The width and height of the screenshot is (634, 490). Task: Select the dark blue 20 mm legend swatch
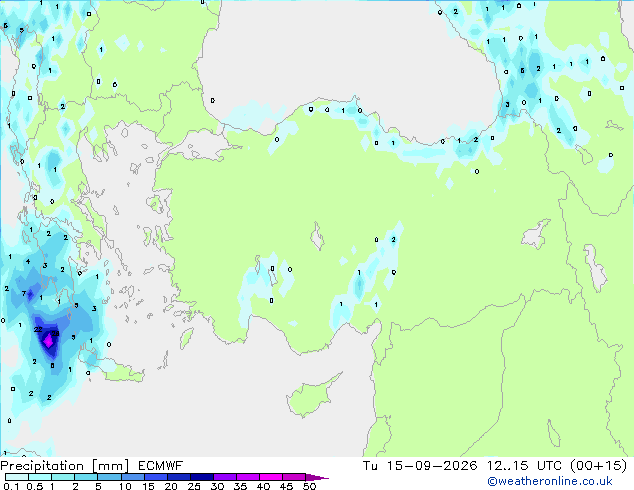click(179, 477)
